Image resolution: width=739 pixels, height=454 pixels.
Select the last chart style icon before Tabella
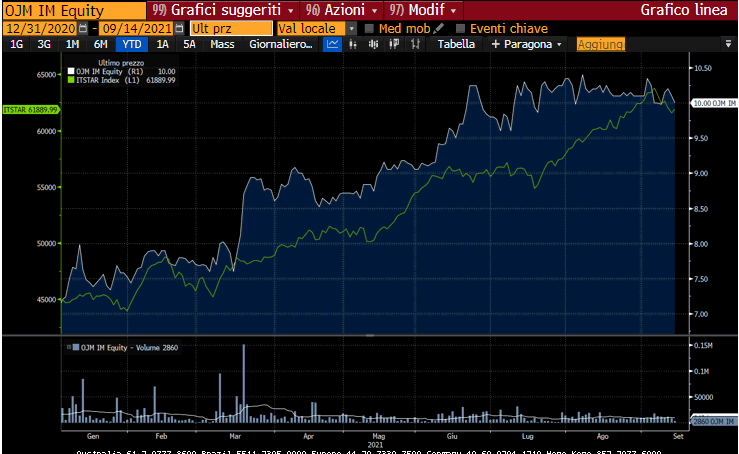point(415,44)
